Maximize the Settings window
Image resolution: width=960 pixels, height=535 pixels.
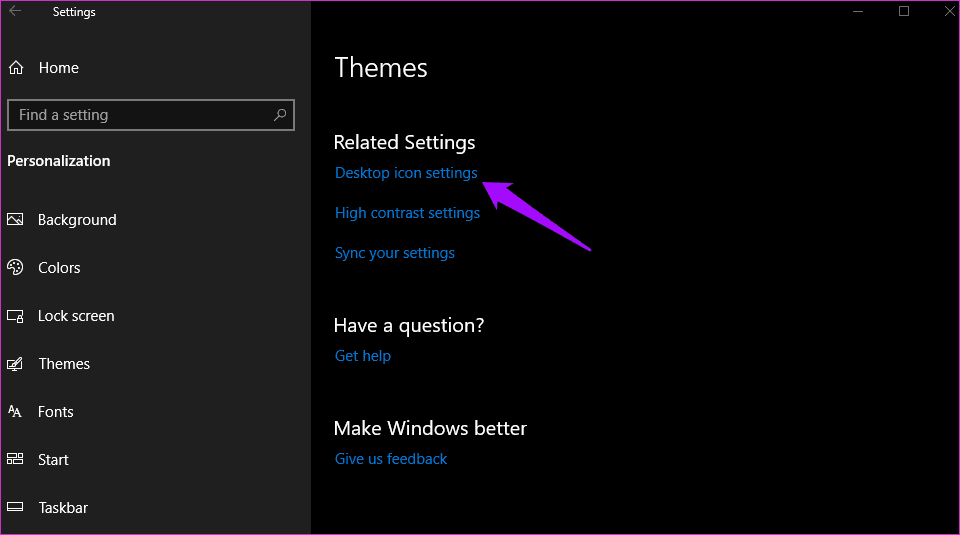point(904,11)
